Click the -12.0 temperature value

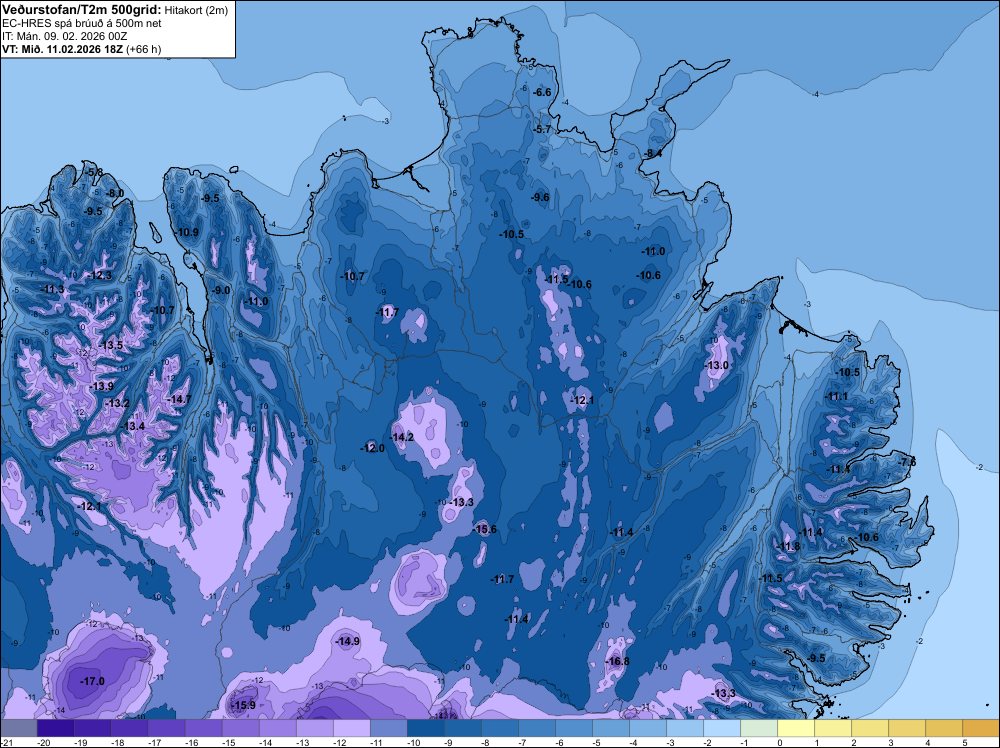(372, 448)
